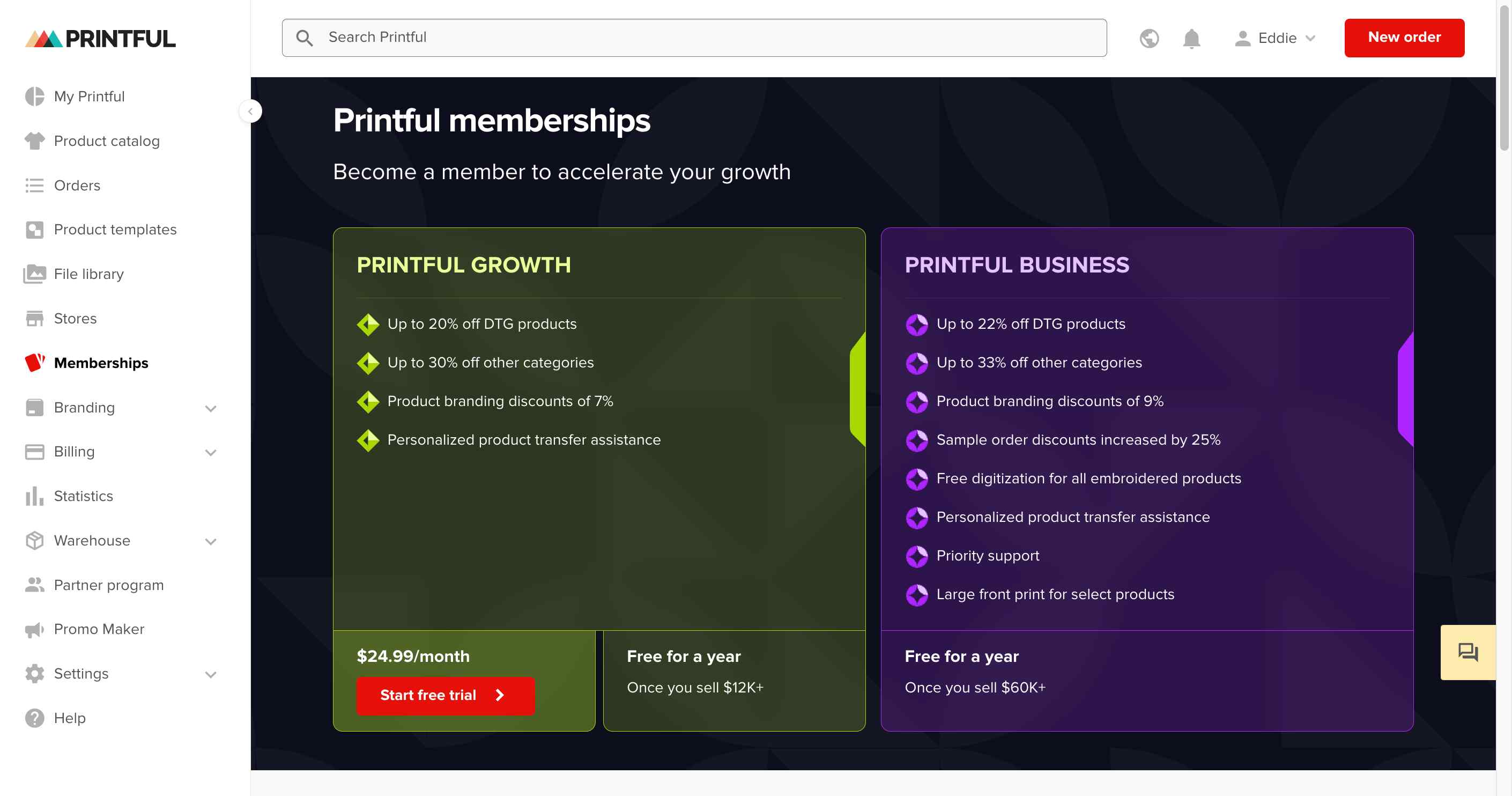Click the Promo Maker megaphone icon

34,629
